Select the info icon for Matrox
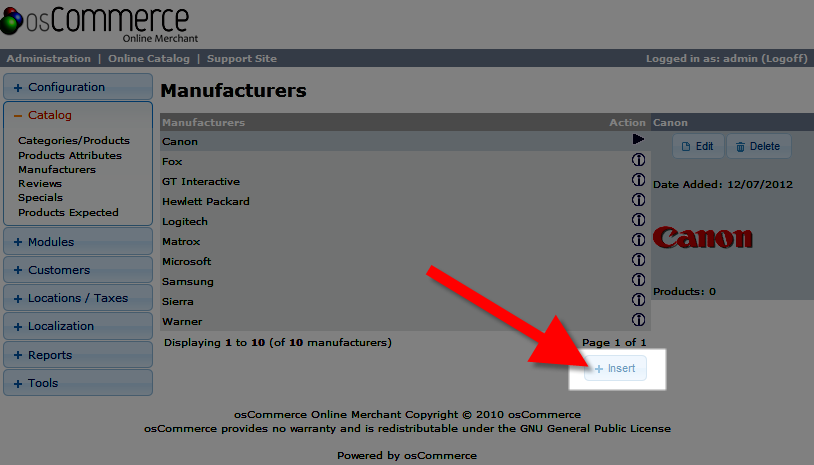Screen dimensions: 814x465 coord(638,241)
